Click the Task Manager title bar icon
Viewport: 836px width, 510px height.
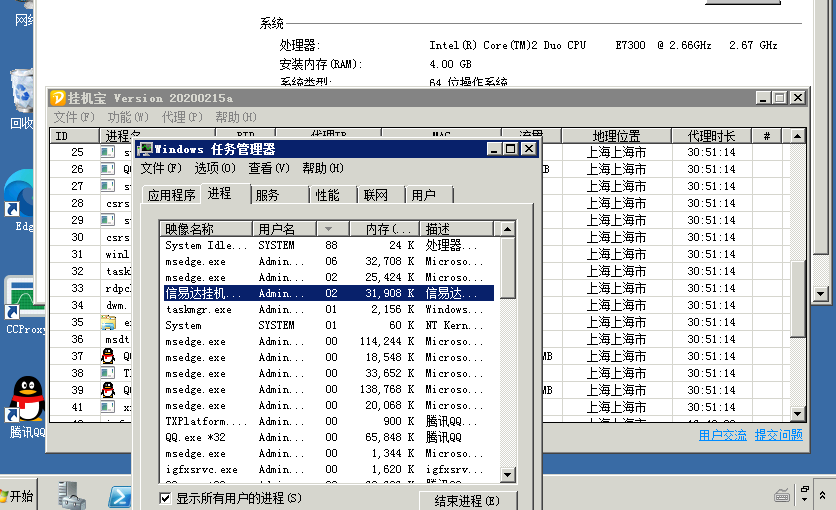click(144, 149)
